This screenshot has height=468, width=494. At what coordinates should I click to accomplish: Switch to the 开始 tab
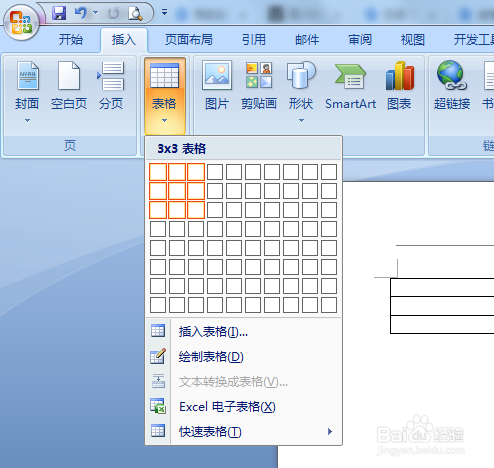71,40
